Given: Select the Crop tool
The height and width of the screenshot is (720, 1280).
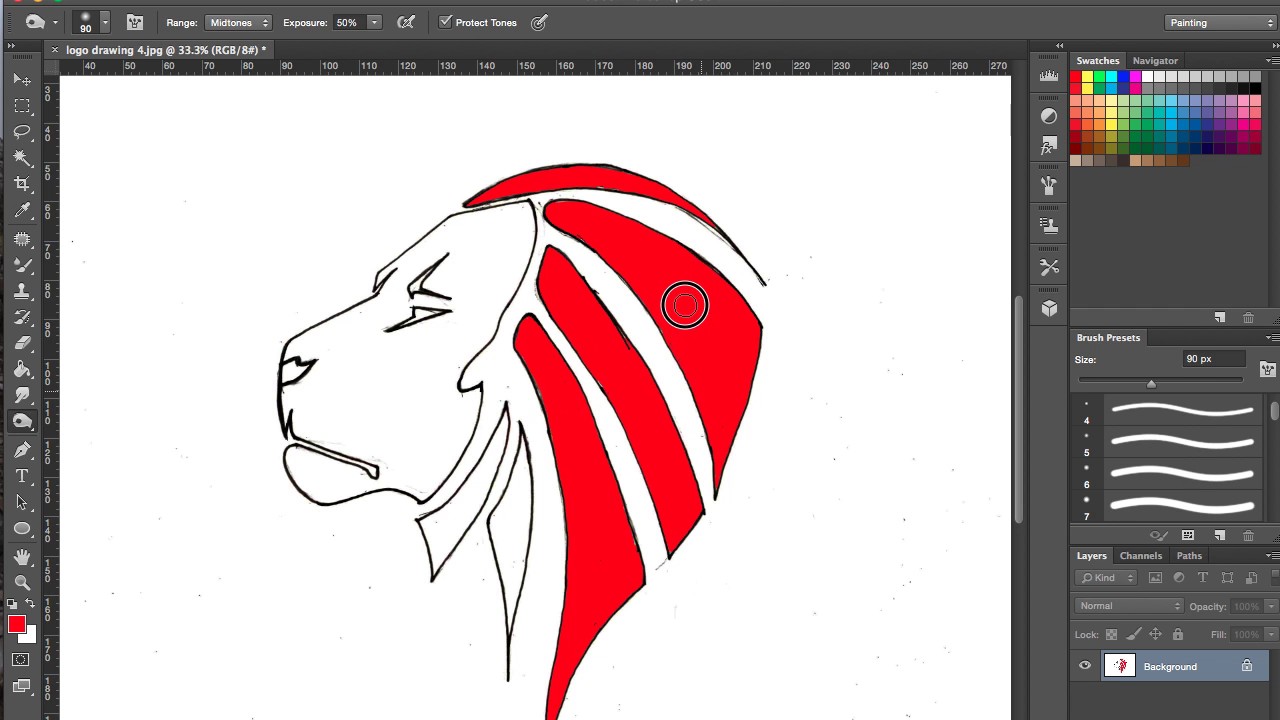Looking at the screenshot, I should pyautogui.click(x=22, y=183).
